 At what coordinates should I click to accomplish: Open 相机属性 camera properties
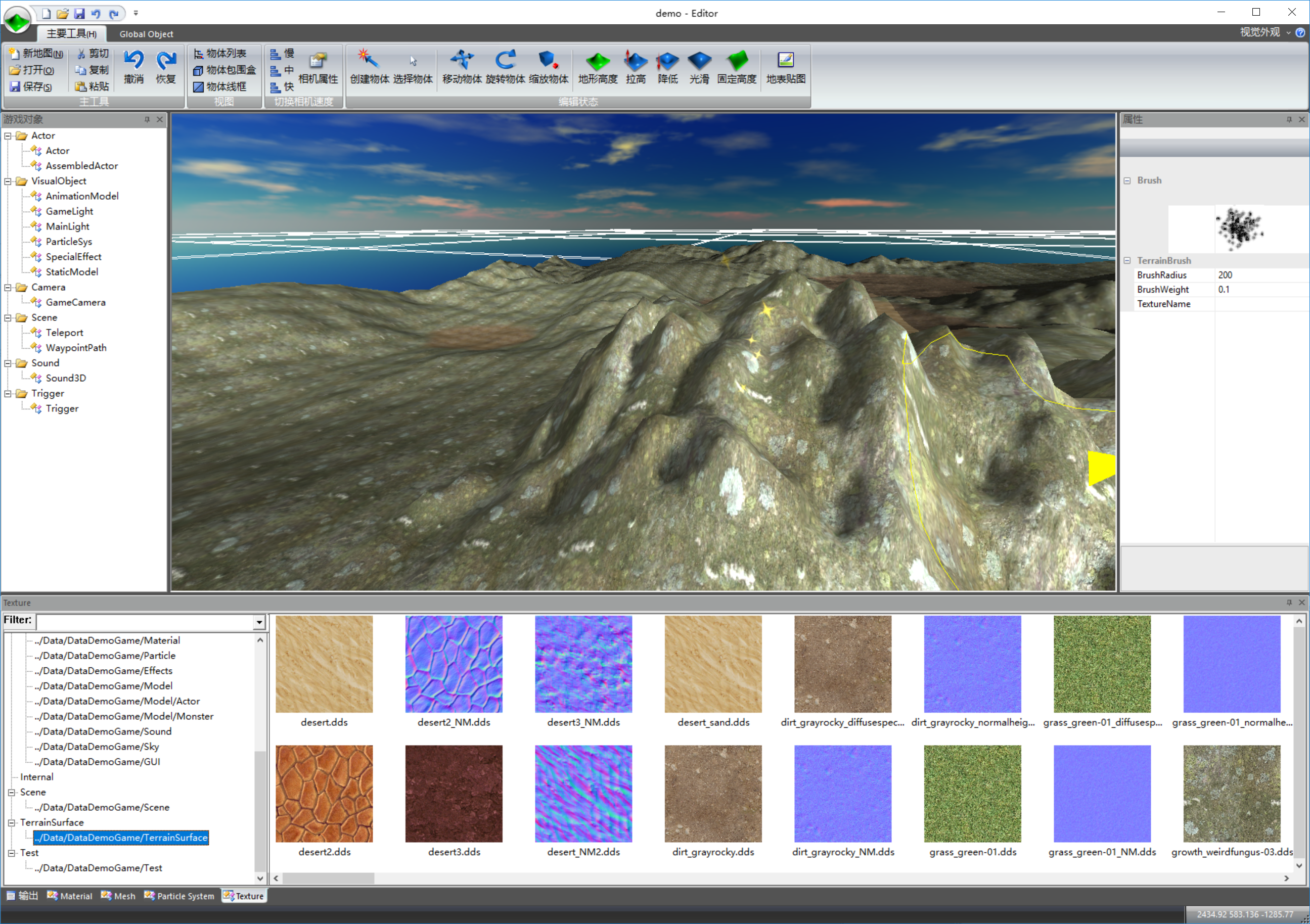[x=318, y=67]
